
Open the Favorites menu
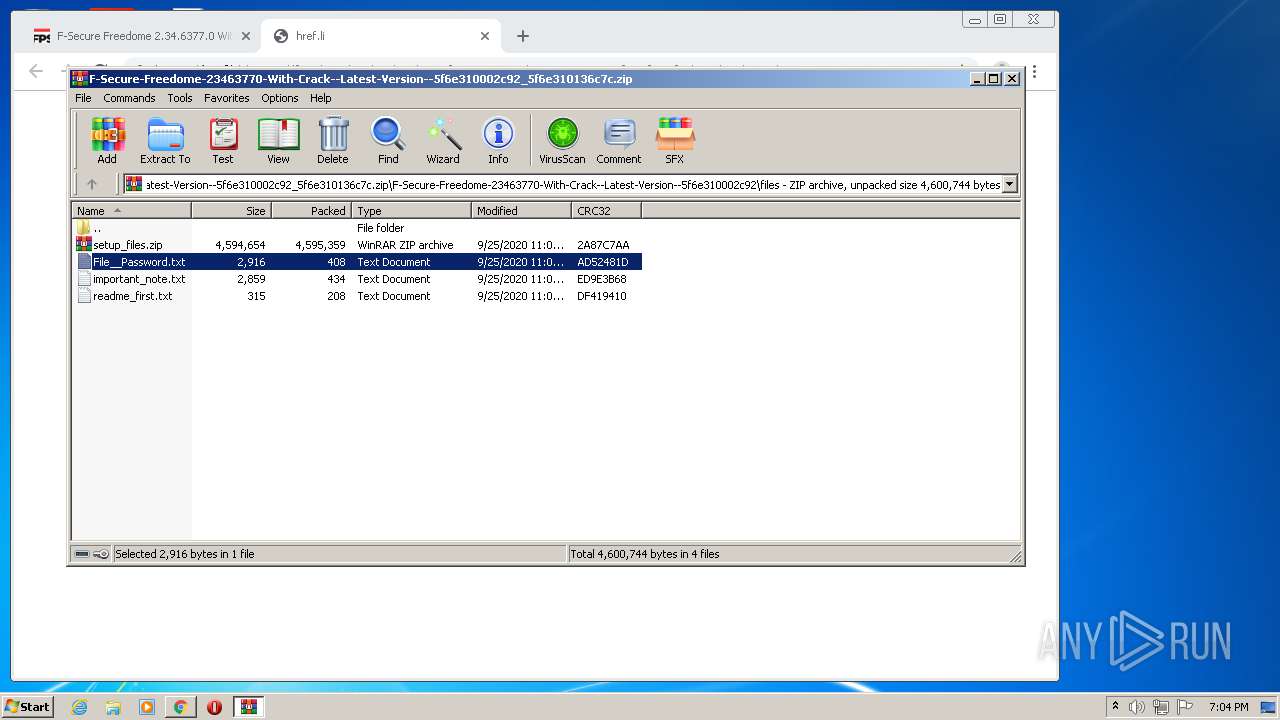(x=227, y=98)
